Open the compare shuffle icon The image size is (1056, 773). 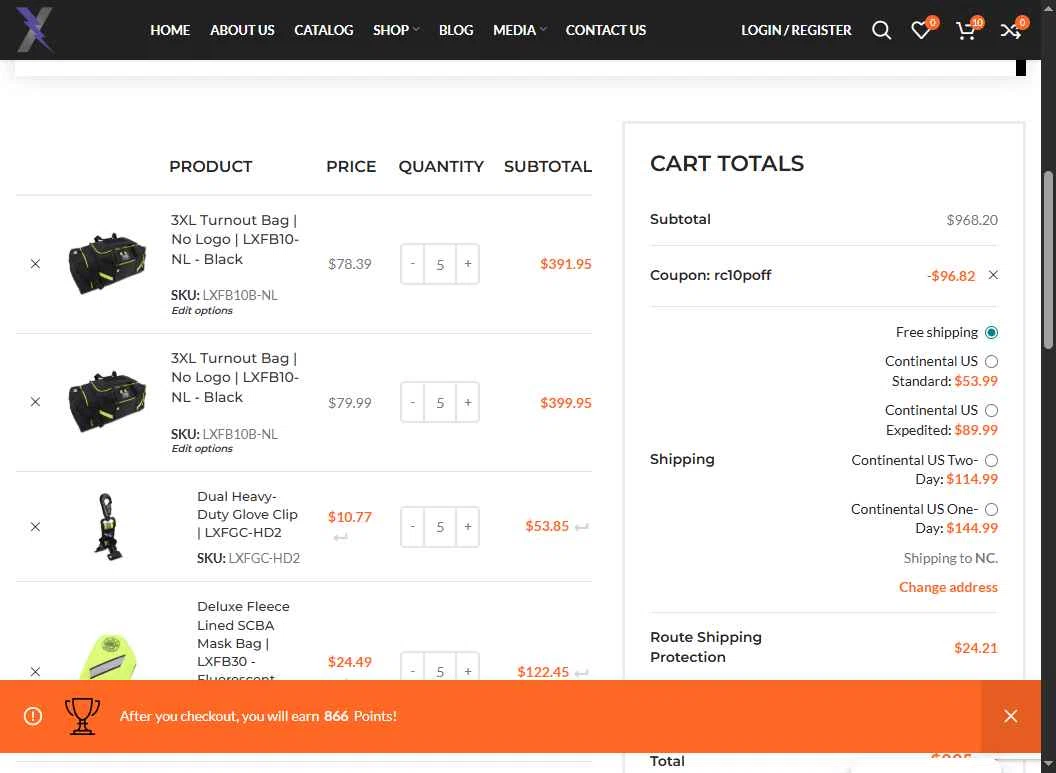point(1010,30)
